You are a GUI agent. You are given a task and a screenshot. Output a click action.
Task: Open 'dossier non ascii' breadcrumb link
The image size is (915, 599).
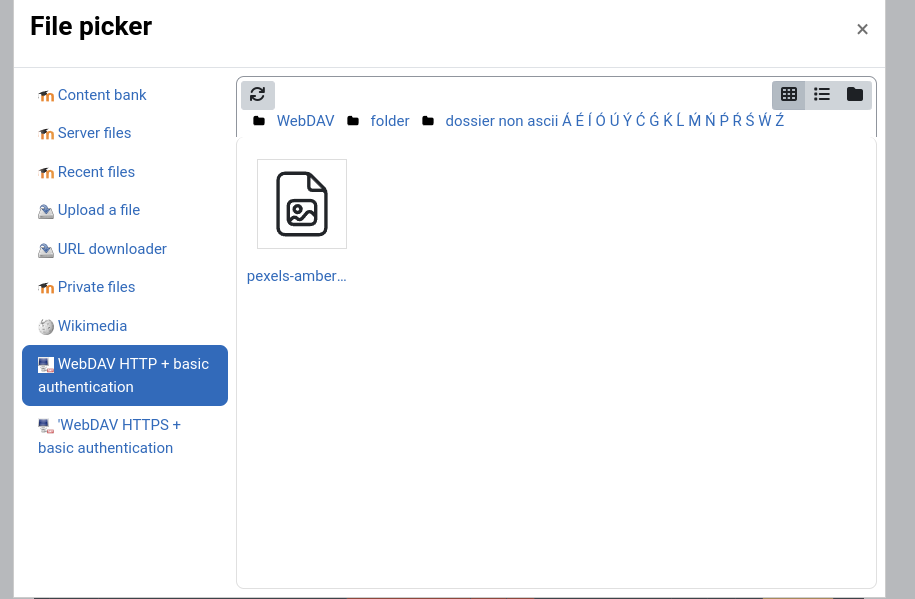point(614,121)
